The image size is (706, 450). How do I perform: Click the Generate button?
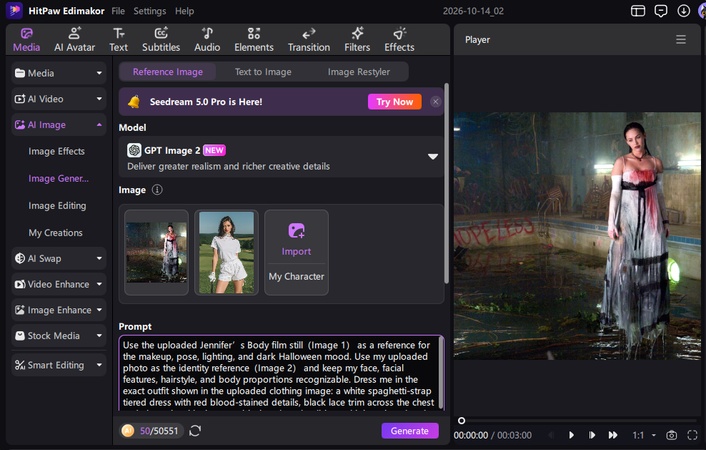coord(410,431)
